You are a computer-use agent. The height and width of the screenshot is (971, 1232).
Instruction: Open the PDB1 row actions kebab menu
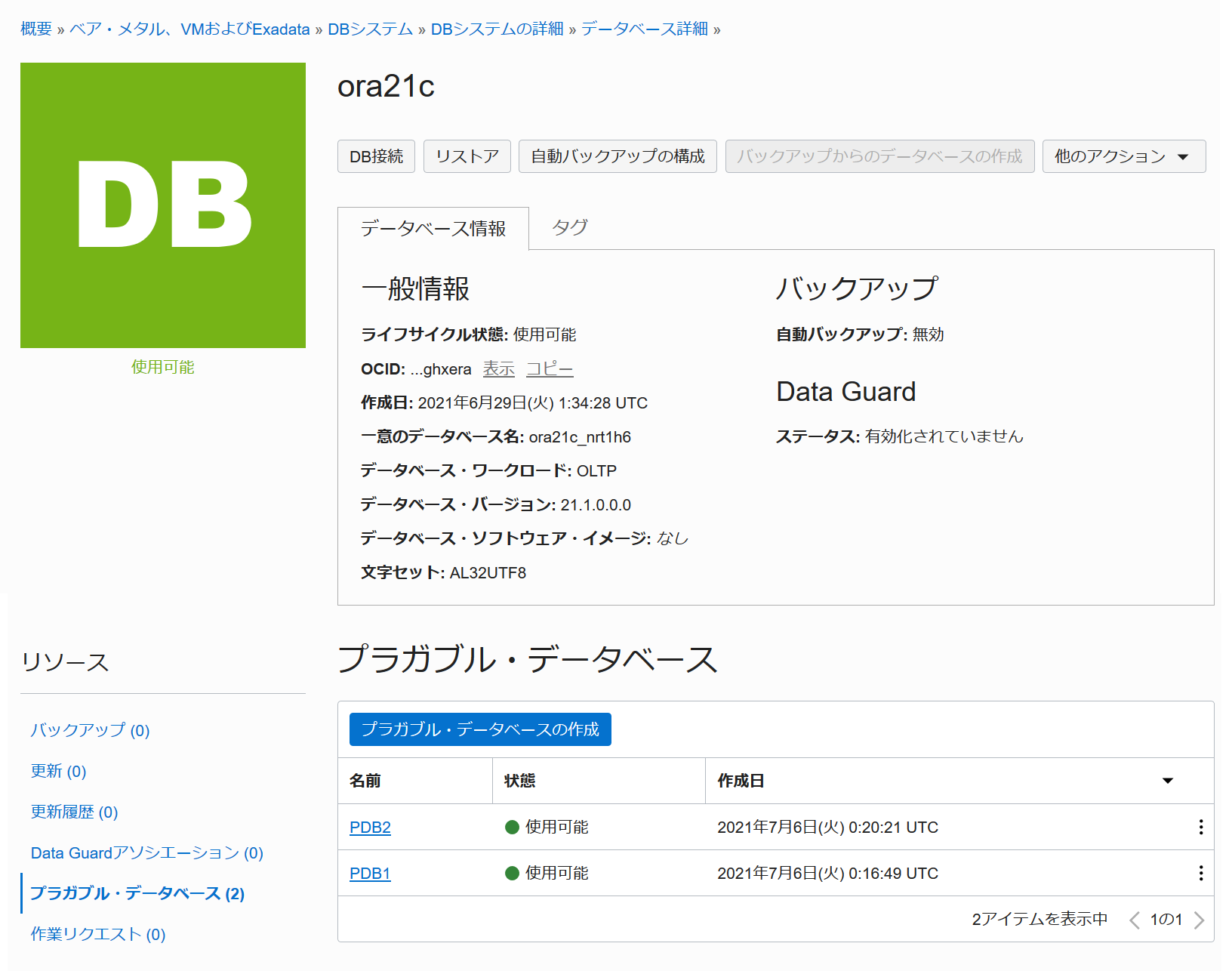1200,873
